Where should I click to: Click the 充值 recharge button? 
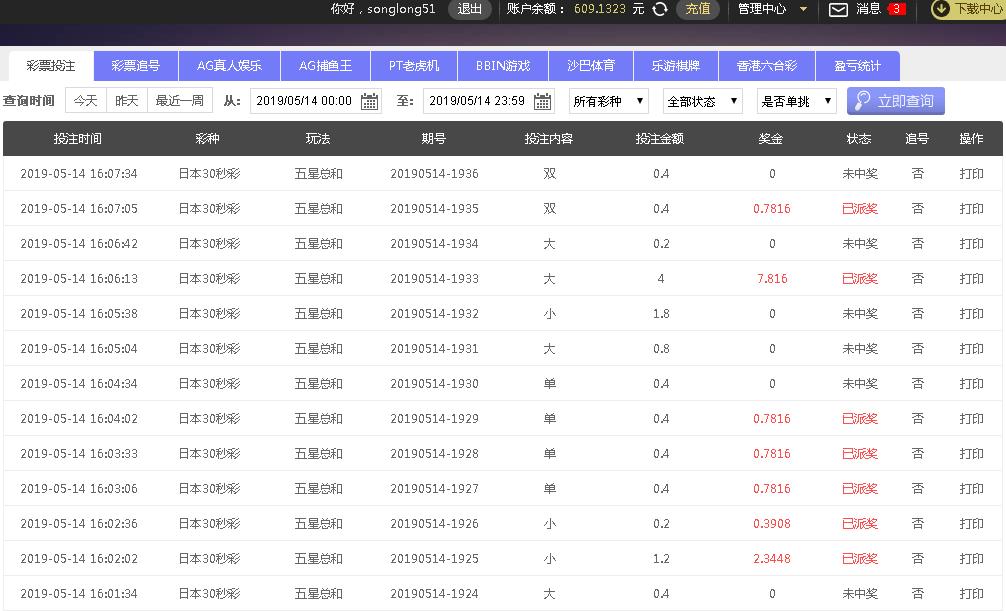tap(698, 9)
